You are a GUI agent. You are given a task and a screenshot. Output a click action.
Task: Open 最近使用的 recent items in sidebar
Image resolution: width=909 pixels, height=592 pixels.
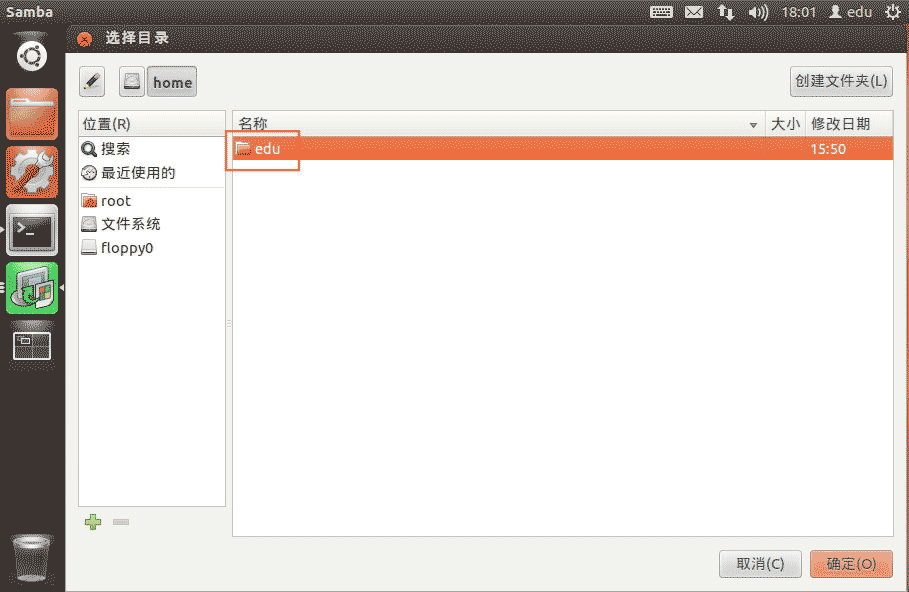(137, 173)
